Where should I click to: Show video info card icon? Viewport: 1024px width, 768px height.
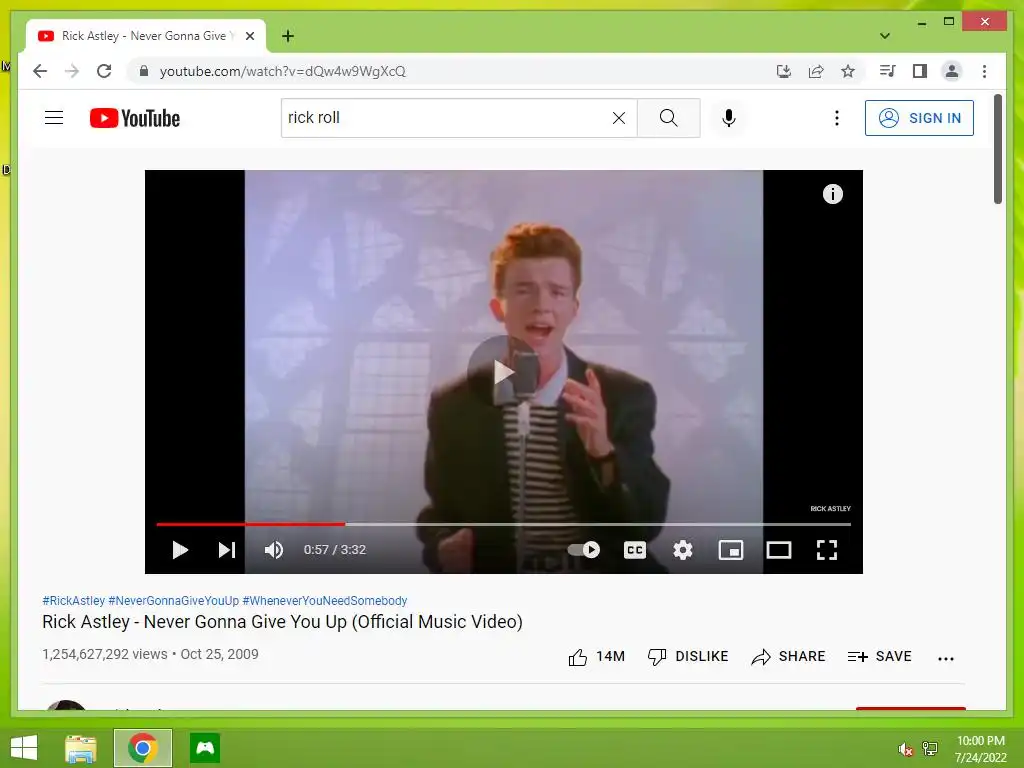tap(833, 194)
